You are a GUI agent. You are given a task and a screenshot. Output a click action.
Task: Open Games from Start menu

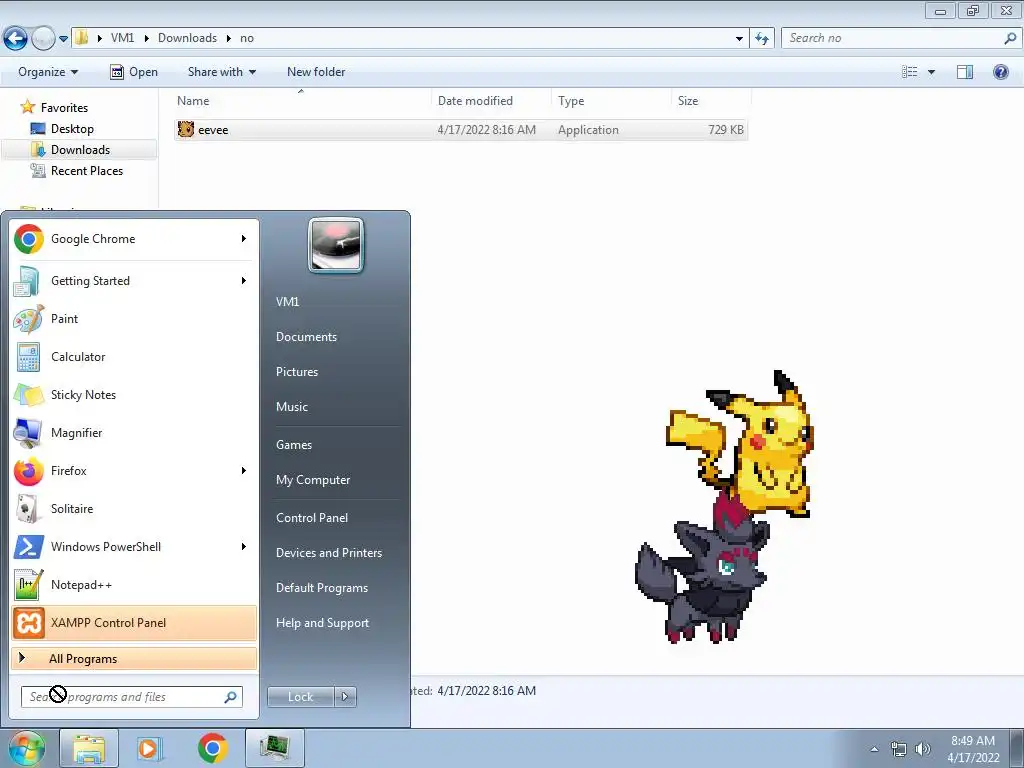pos(294,445)
